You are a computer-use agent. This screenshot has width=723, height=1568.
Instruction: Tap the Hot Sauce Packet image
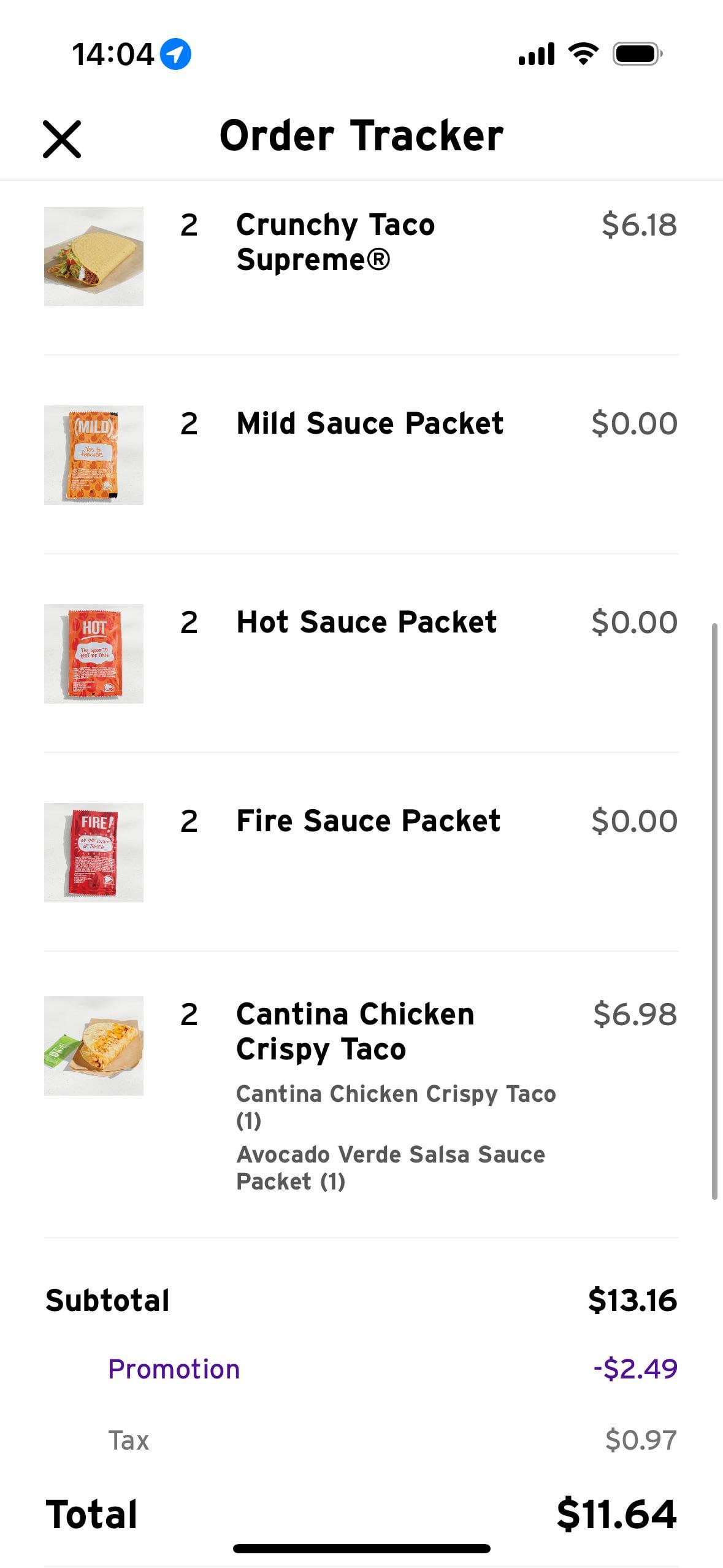point(94,654)
